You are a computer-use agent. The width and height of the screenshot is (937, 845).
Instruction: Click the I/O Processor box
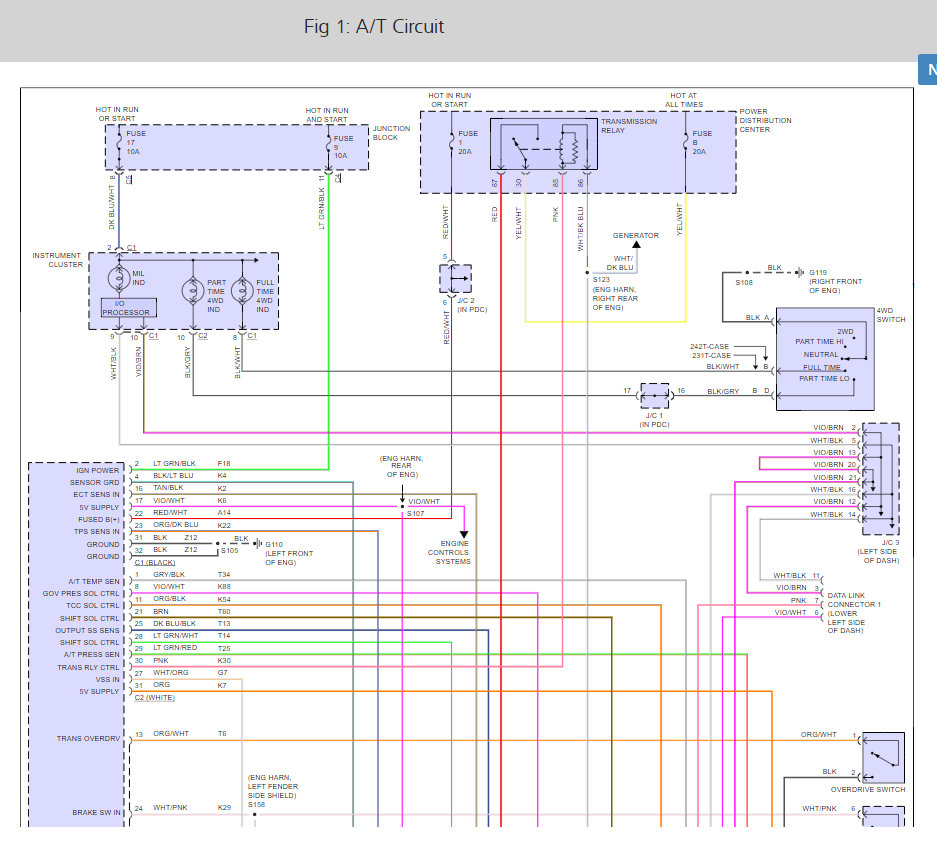click(x=127, y=308)
